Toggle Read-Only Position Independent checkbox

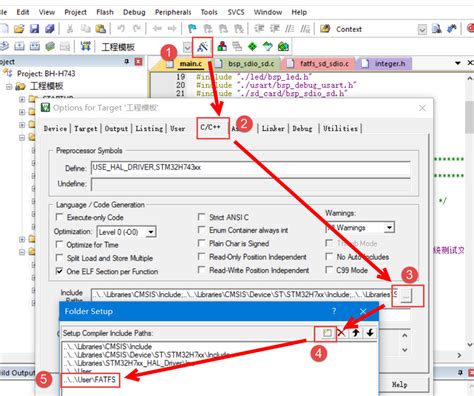point(201,256)
